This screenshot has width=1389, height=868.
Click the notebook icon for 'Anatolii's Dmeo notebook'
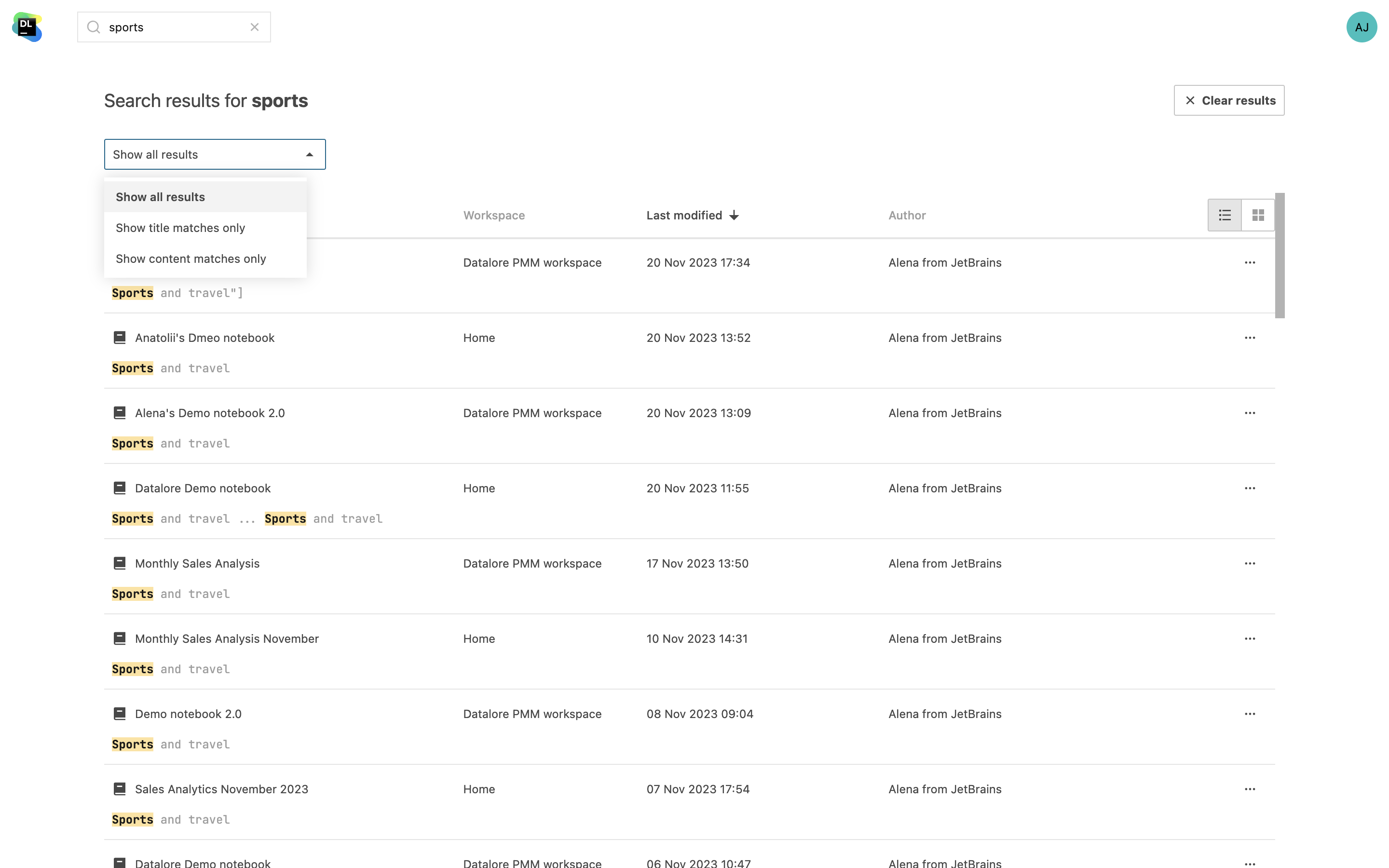(x=119, y=337)
